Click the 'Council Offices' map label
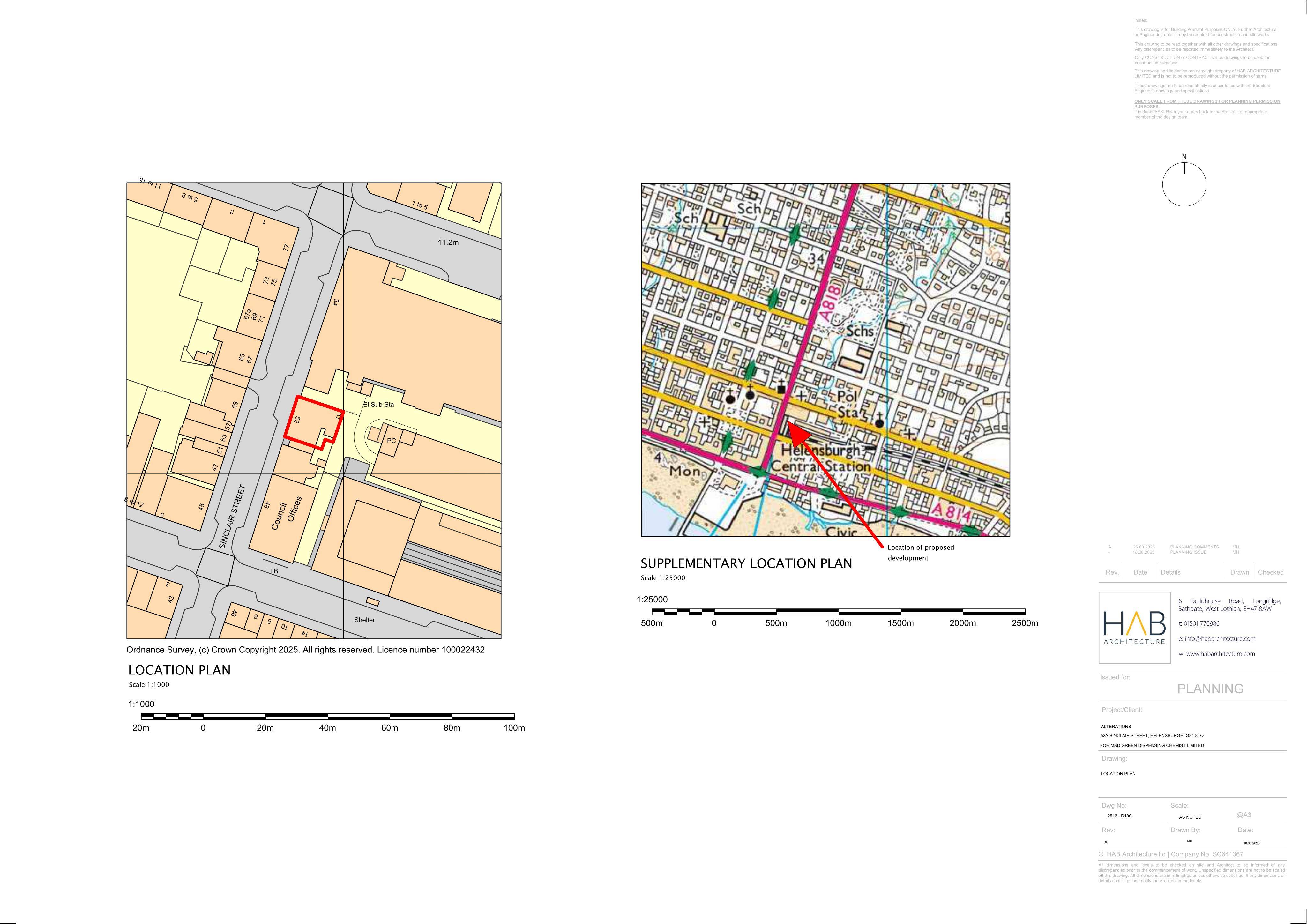The image size is (1307, 924). [x=286, y=513]
